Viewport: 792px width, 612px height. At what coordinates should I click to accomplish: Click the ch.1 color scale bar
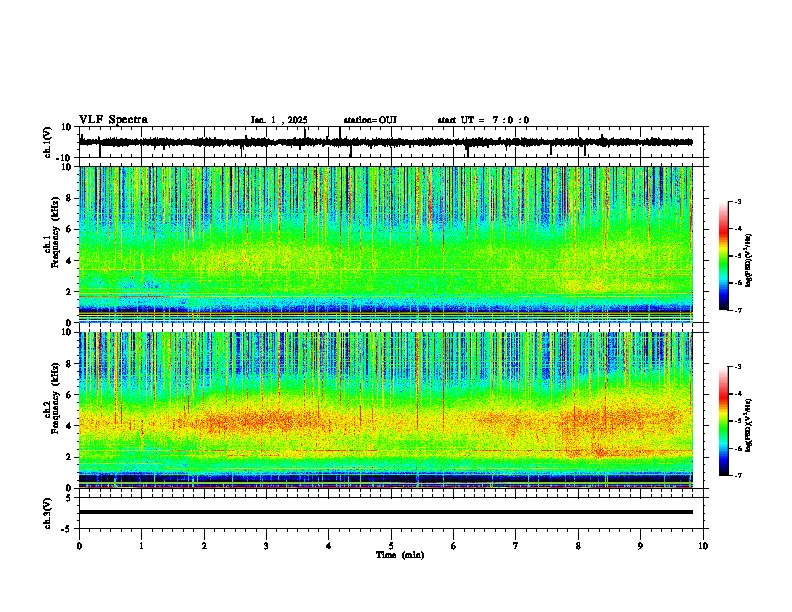(723, 256)
